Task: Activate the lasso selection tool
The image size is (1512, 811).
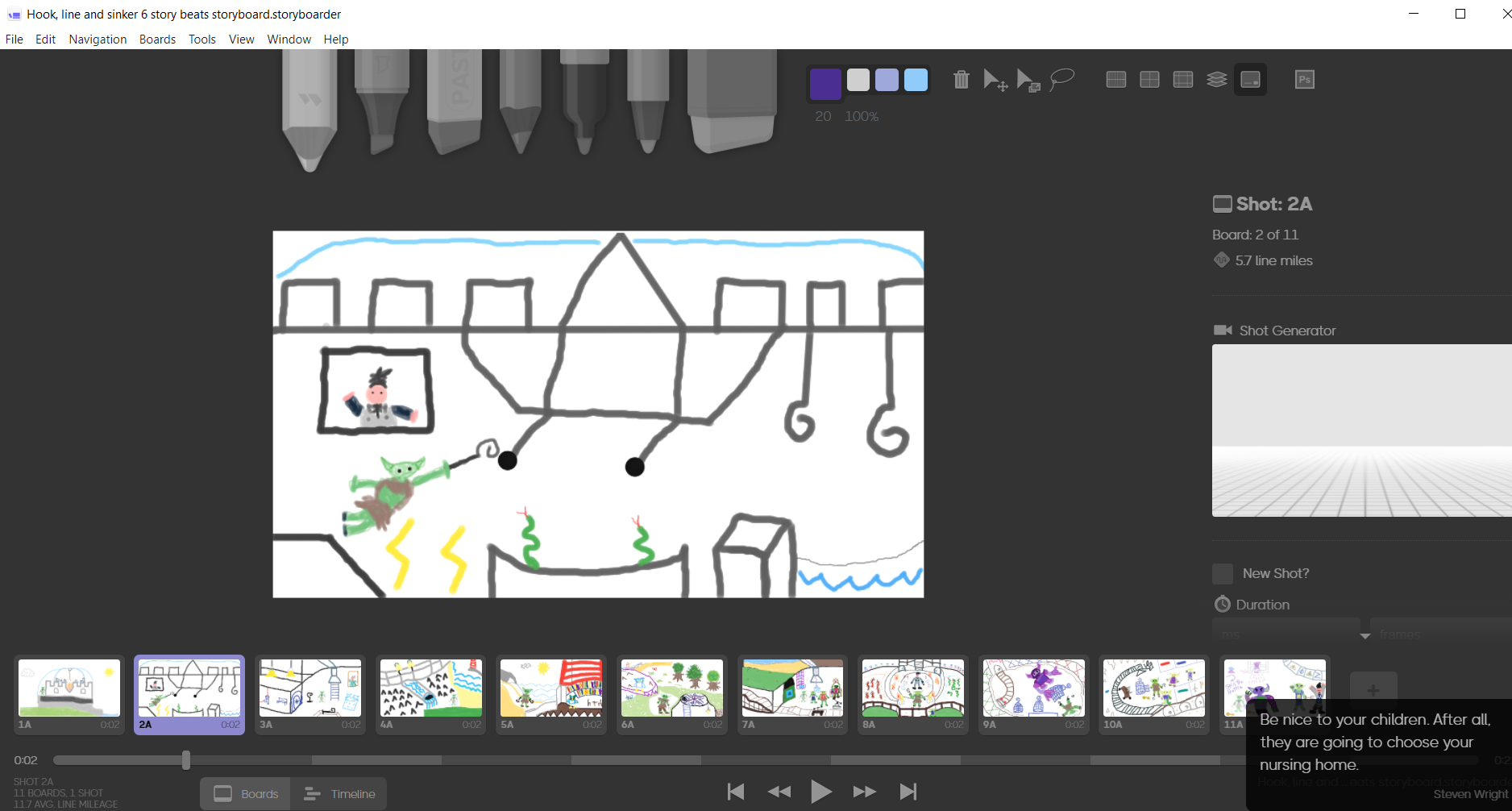Action: point(1062,80)
